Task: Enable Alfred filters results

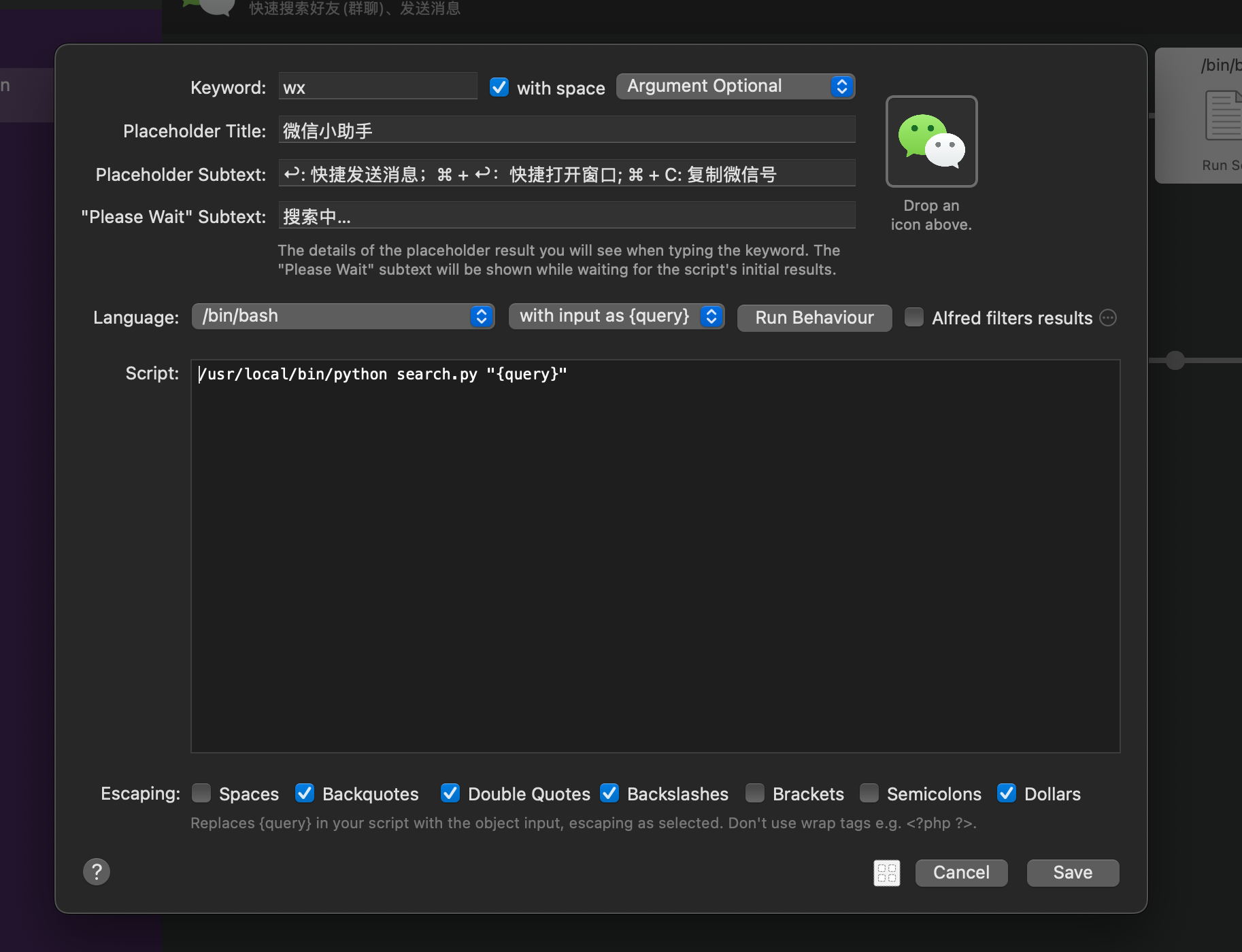Action: [x=913, y=318]
